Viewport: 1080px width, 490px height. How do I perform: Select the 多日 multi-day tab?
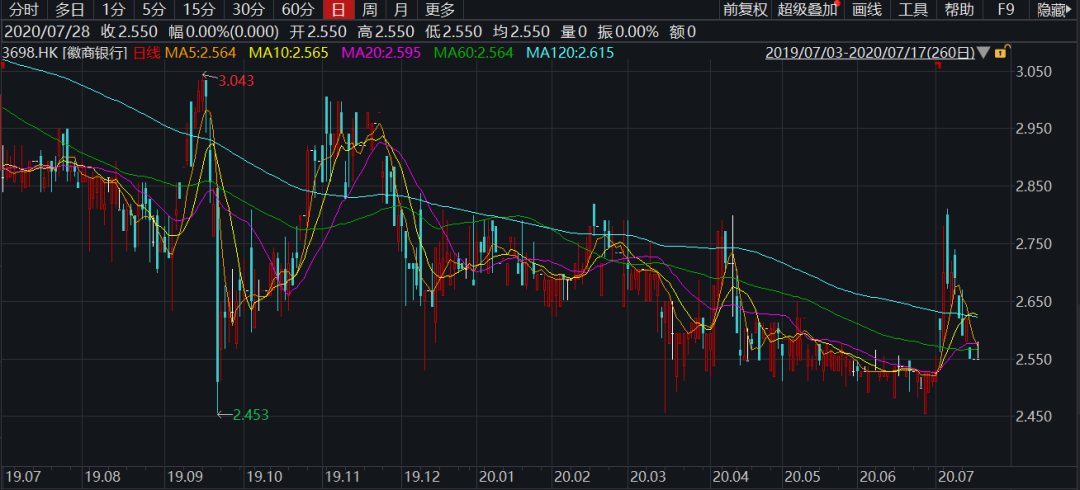coord(70,10)
